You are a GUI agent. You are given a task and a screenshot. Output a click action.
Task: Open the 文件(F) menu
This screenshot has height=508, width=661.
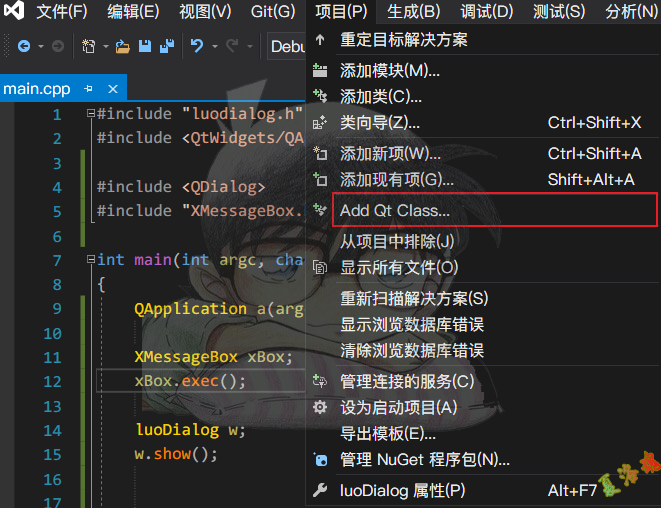62,11
